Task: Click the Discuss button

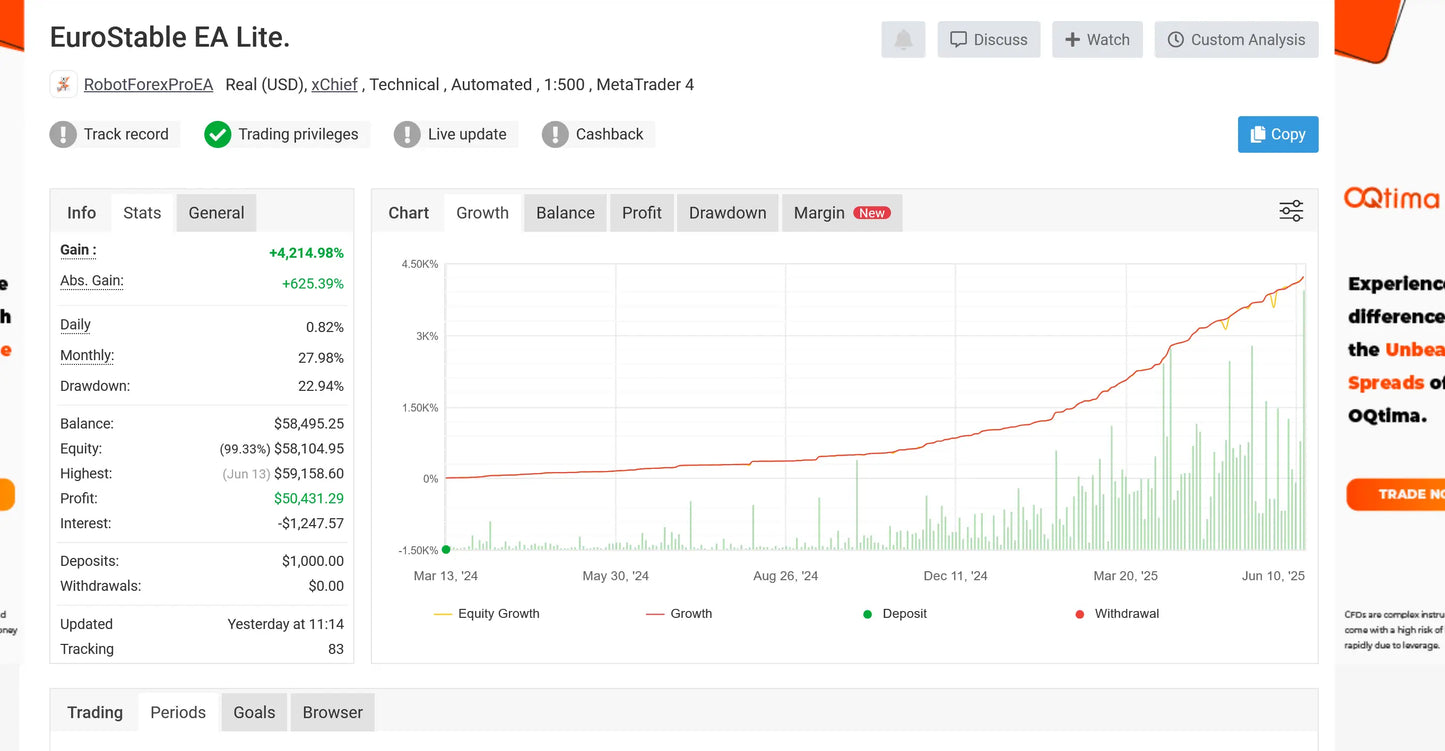Action: 989,40
